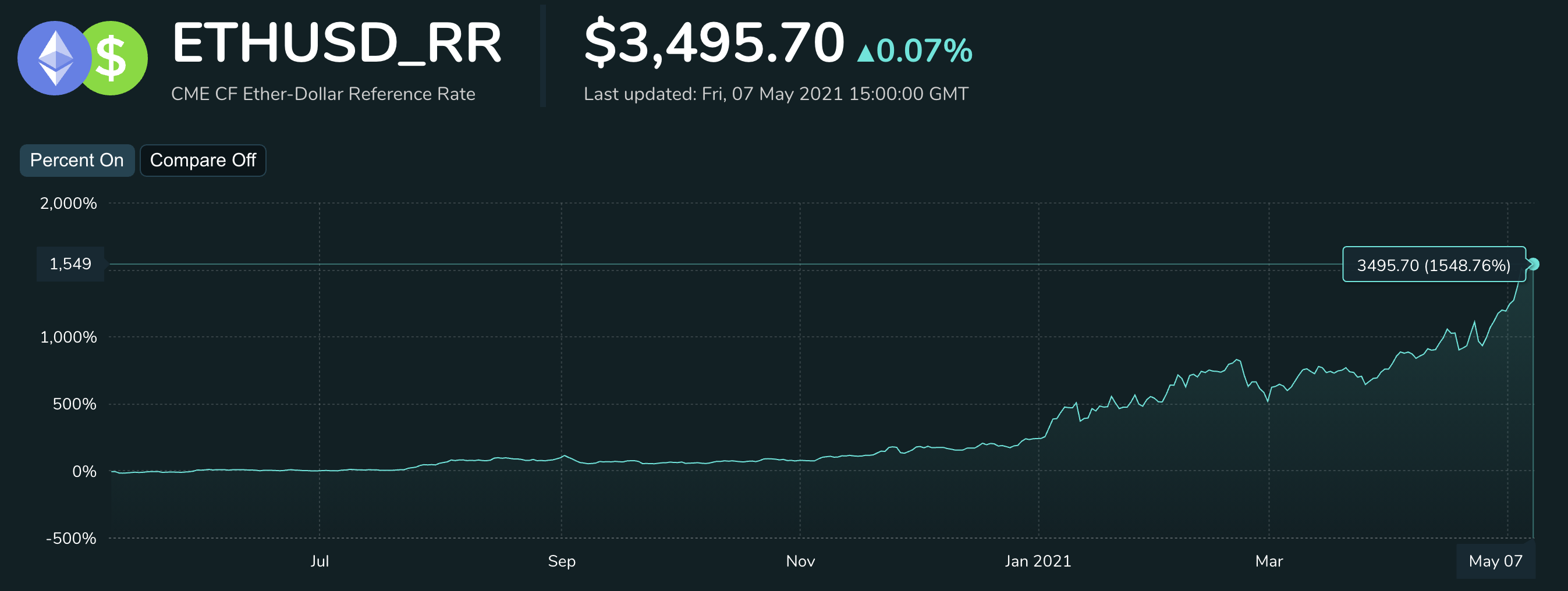Click the 1,549 y-axis value label
This screenshot has height=591, width=1568.
click(x=70, y=264)
